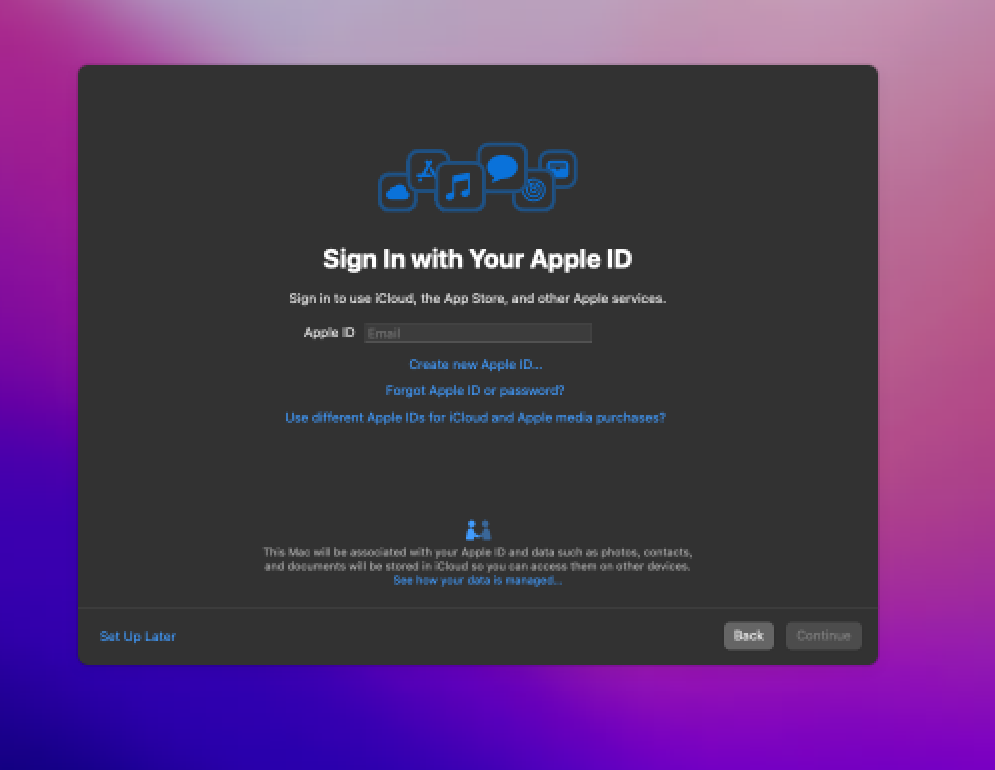Click the spiral Find My icon
Image resolution: width=995 pixels, height=770 pixels.
point(534,190)
